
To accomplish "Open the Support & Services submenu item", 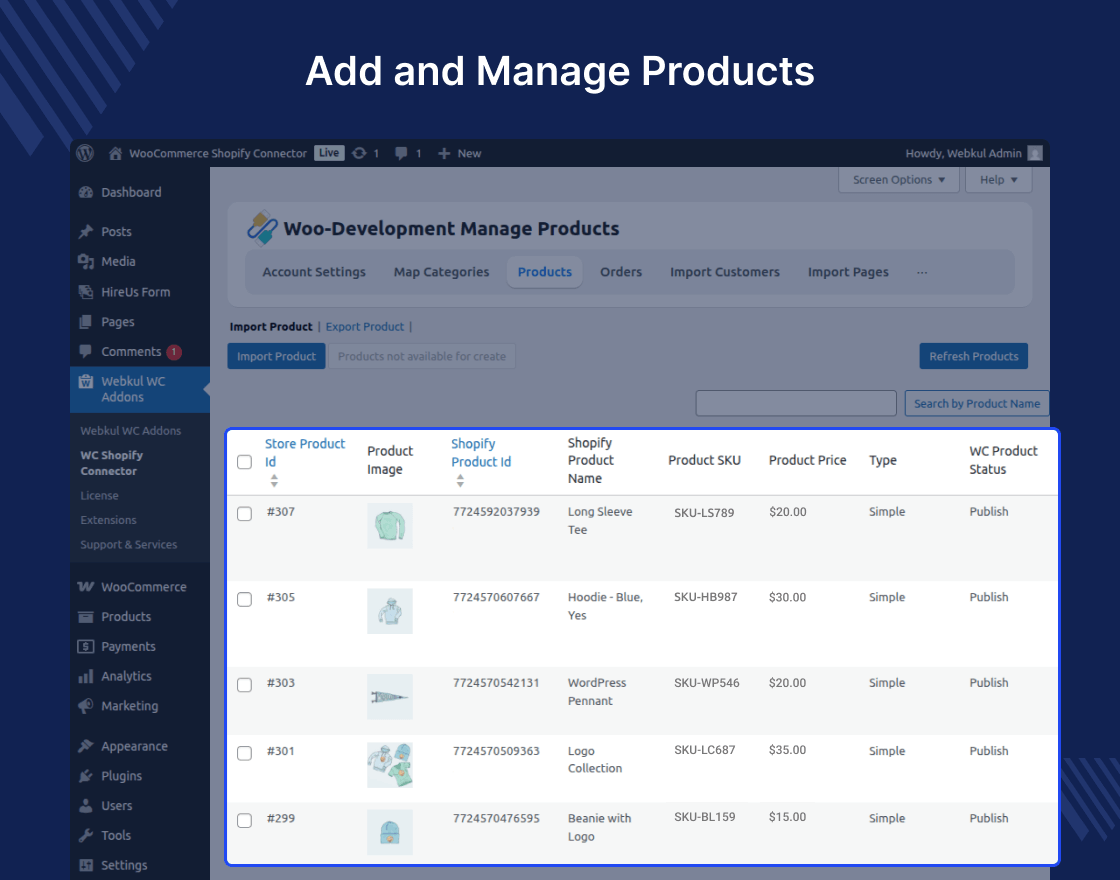I will pos(129,544).
